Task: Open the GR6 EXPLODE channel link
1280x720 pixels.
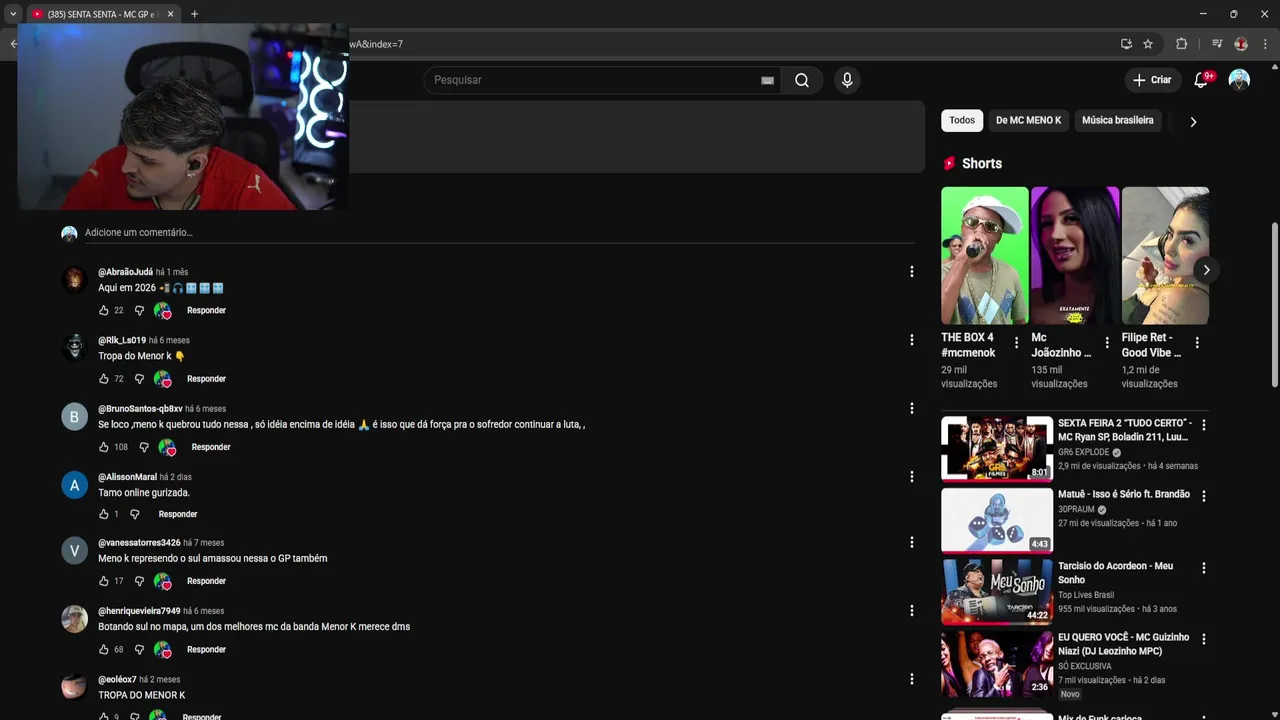Action: [x=1084, y=452]
